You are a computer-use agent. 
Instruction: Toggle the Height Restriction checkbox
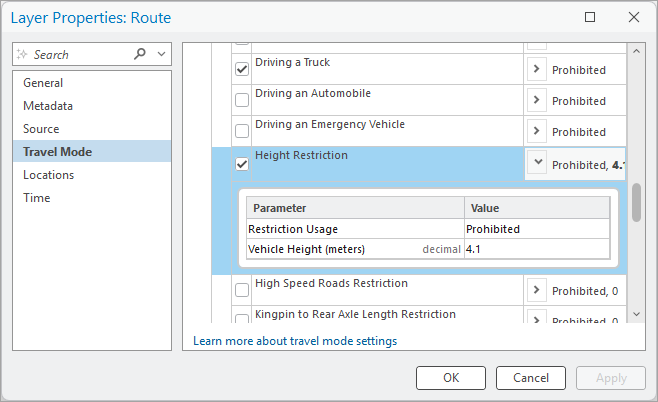(242, 164)
